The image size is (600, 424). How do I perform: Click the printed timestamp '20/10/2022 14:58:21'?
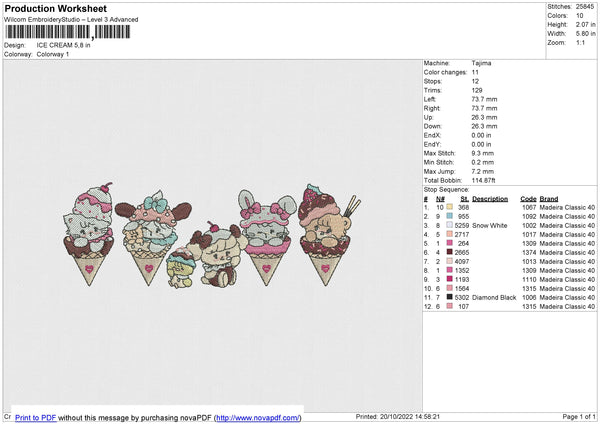pyautogui.click(x=410, y=417)
